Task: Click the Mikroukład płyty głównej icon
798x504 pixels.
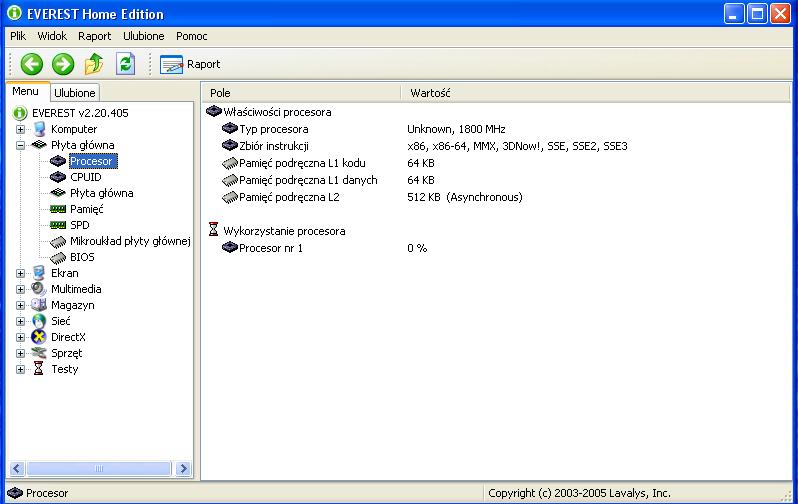Action: click(x=58, y=241)
